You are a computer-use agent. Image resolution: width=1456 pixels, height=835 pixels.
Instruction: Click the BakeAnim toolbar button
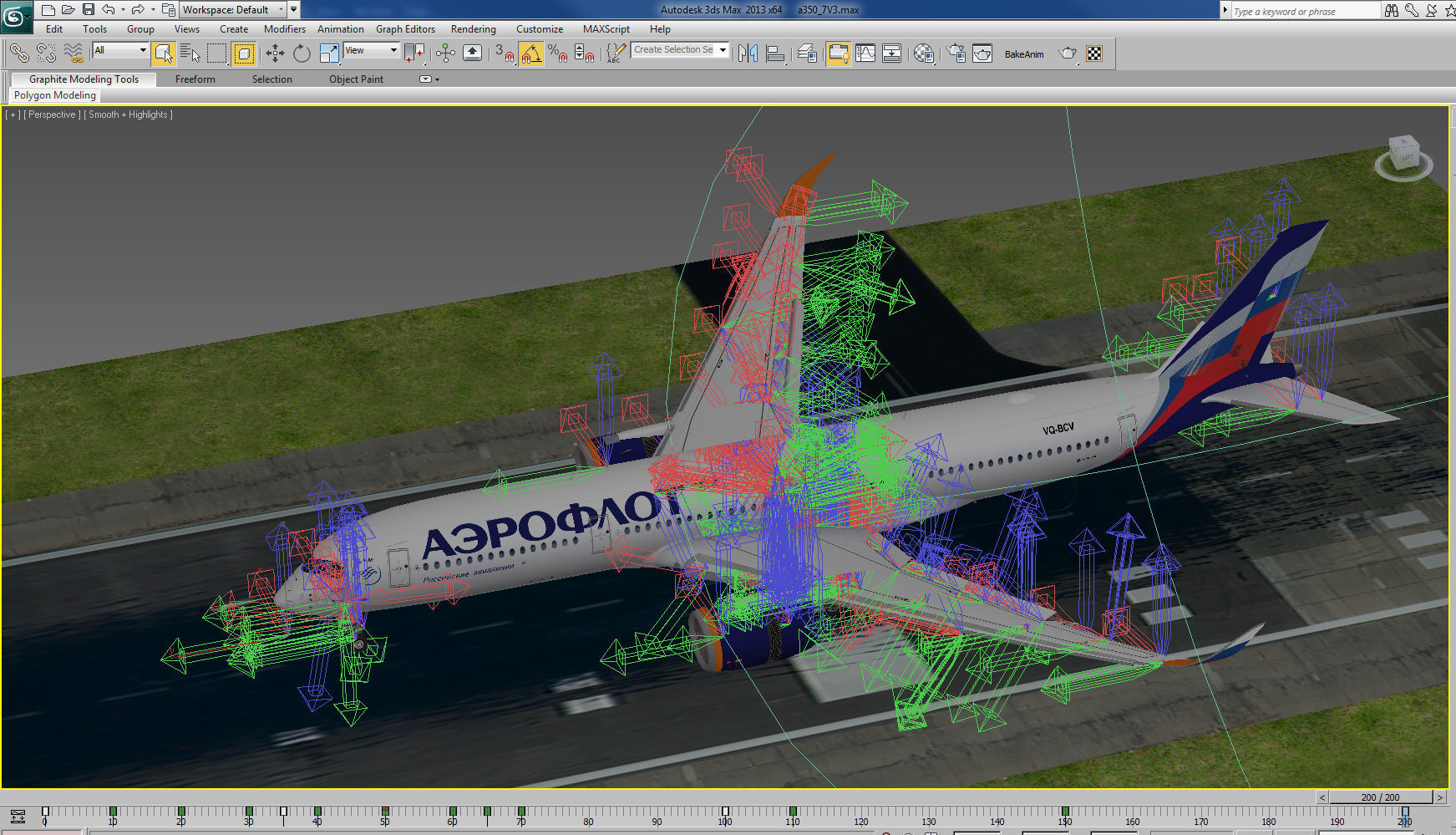click(1024, 54)
